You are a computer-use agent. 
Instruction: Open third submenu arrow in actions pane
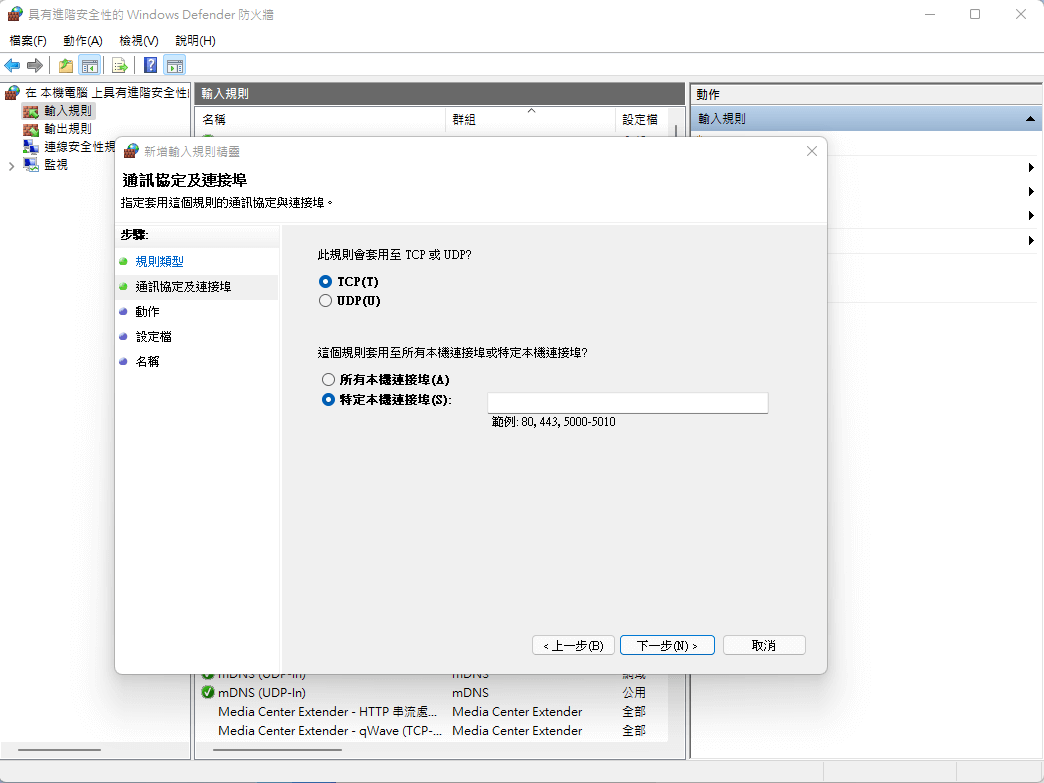click(x=1031, y=216)
